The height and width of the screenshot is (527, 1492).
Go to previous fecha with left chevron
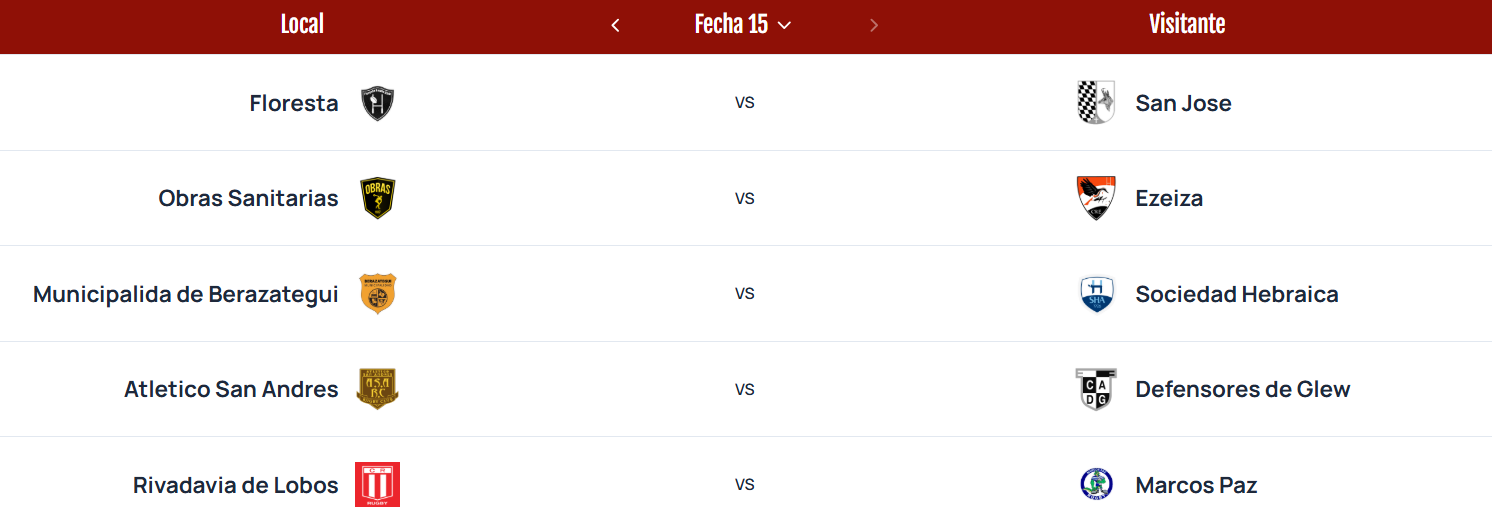[615, 25]
